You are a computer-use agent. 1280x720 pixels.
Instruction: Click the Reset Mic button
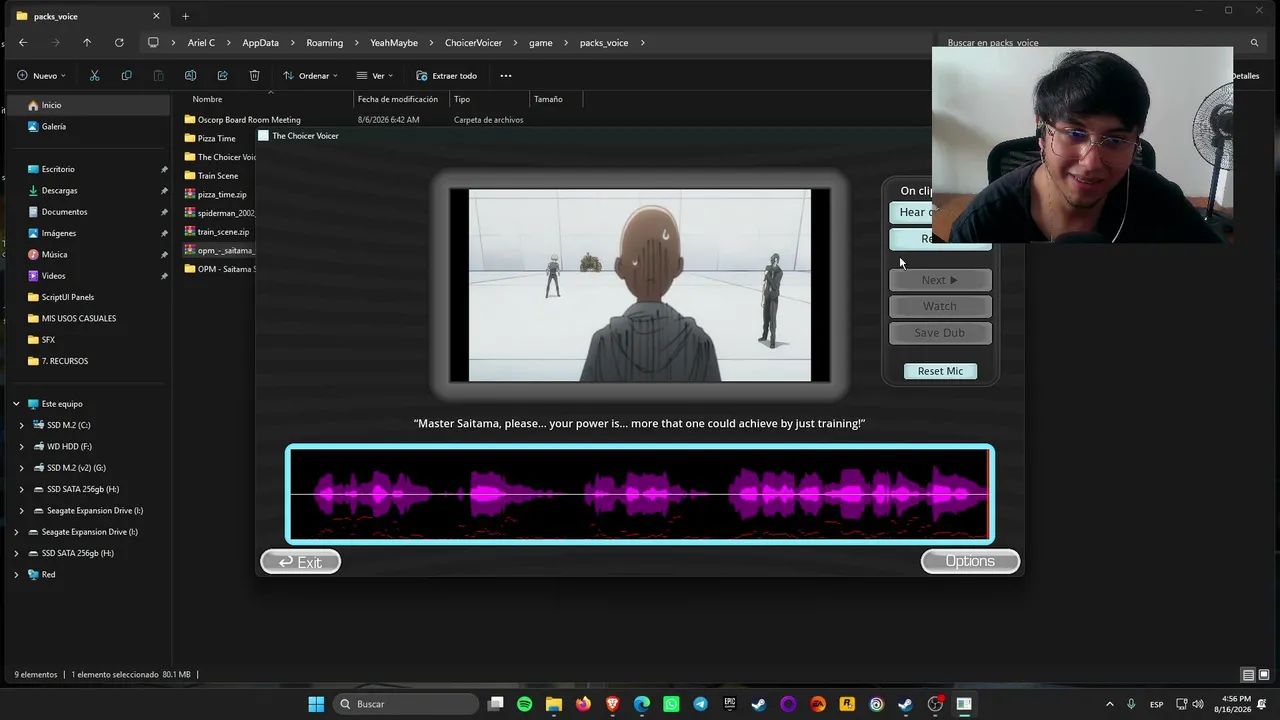940,371
